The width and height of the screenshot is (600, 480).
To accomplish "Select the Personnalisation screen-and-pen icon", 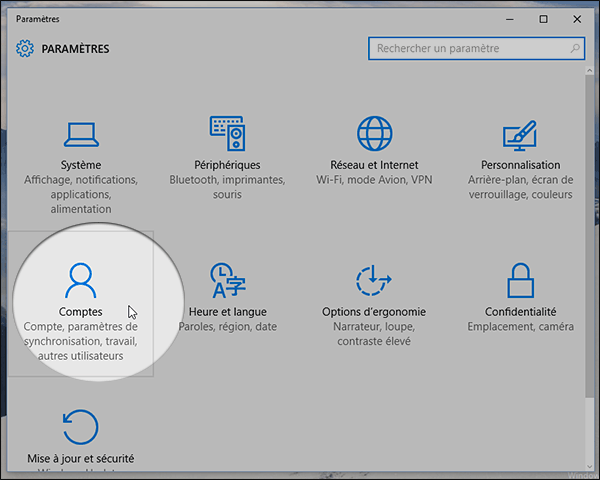I will pos(521,133).
